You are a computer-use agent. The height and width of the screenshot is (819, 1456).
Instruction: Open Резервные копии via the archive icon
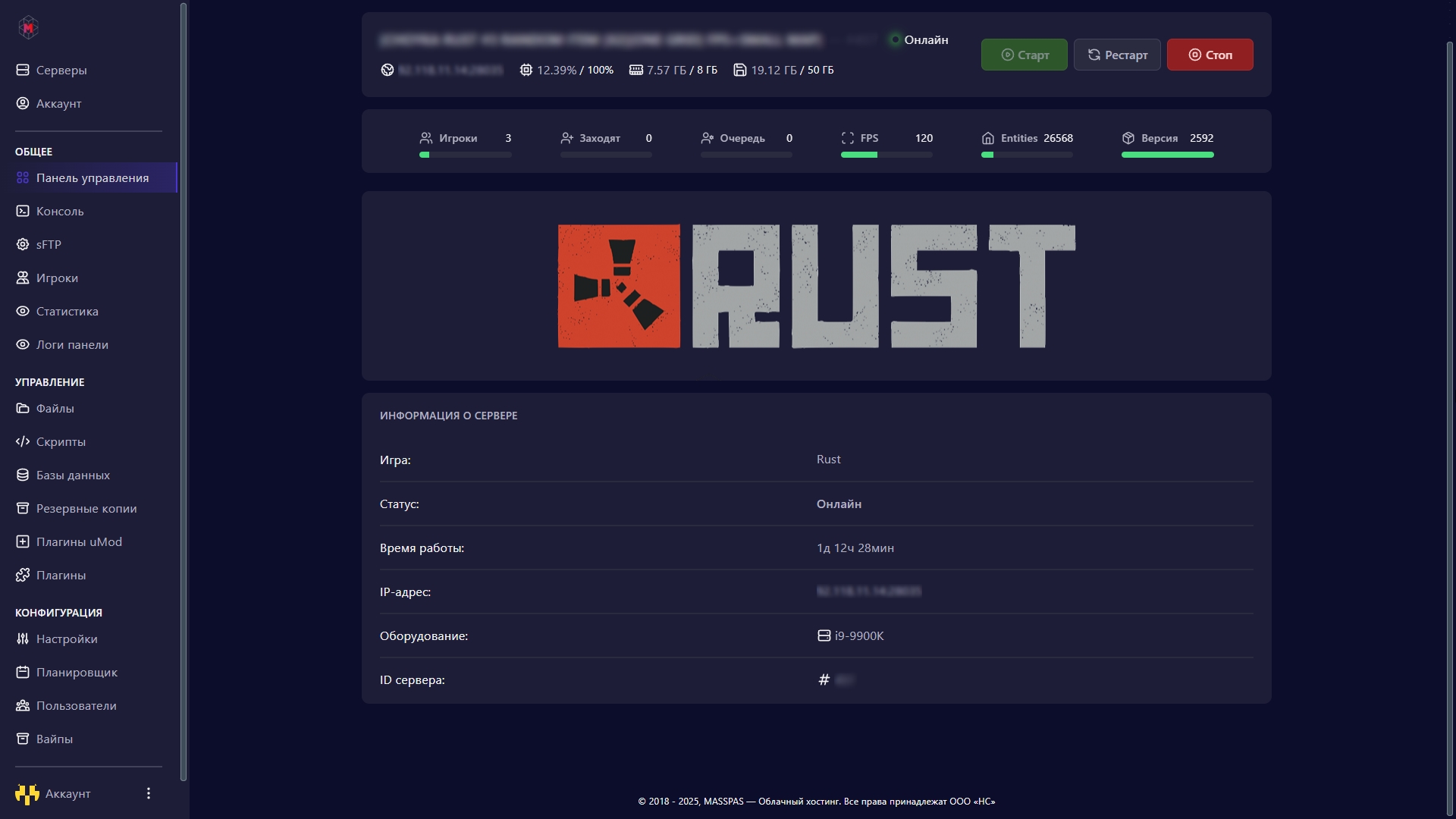tap(23, 508)
